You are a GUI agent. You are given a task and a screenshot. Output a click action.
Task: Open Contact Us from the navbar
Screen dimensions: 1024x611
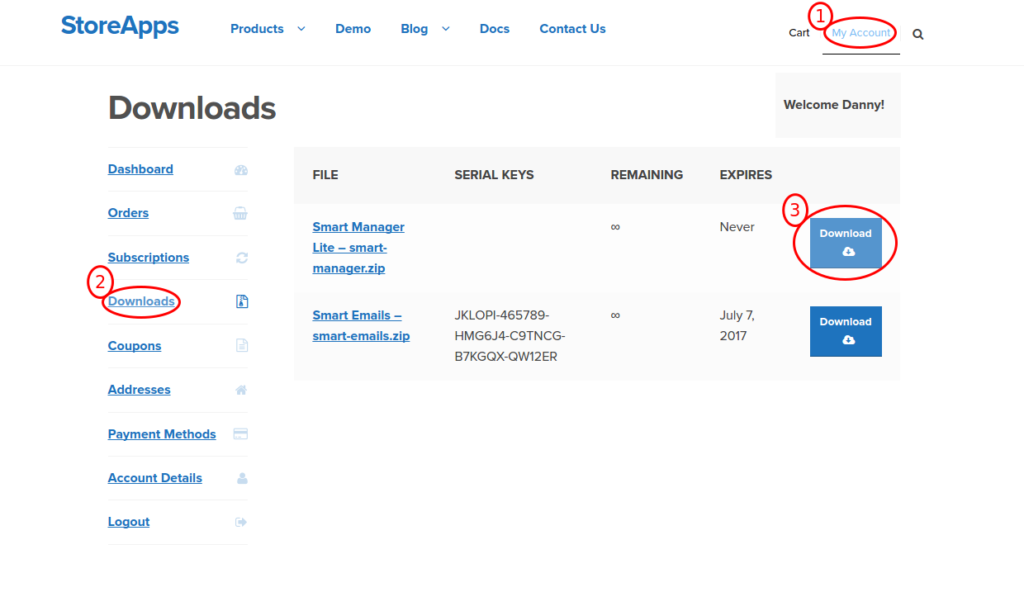(572, 29)
